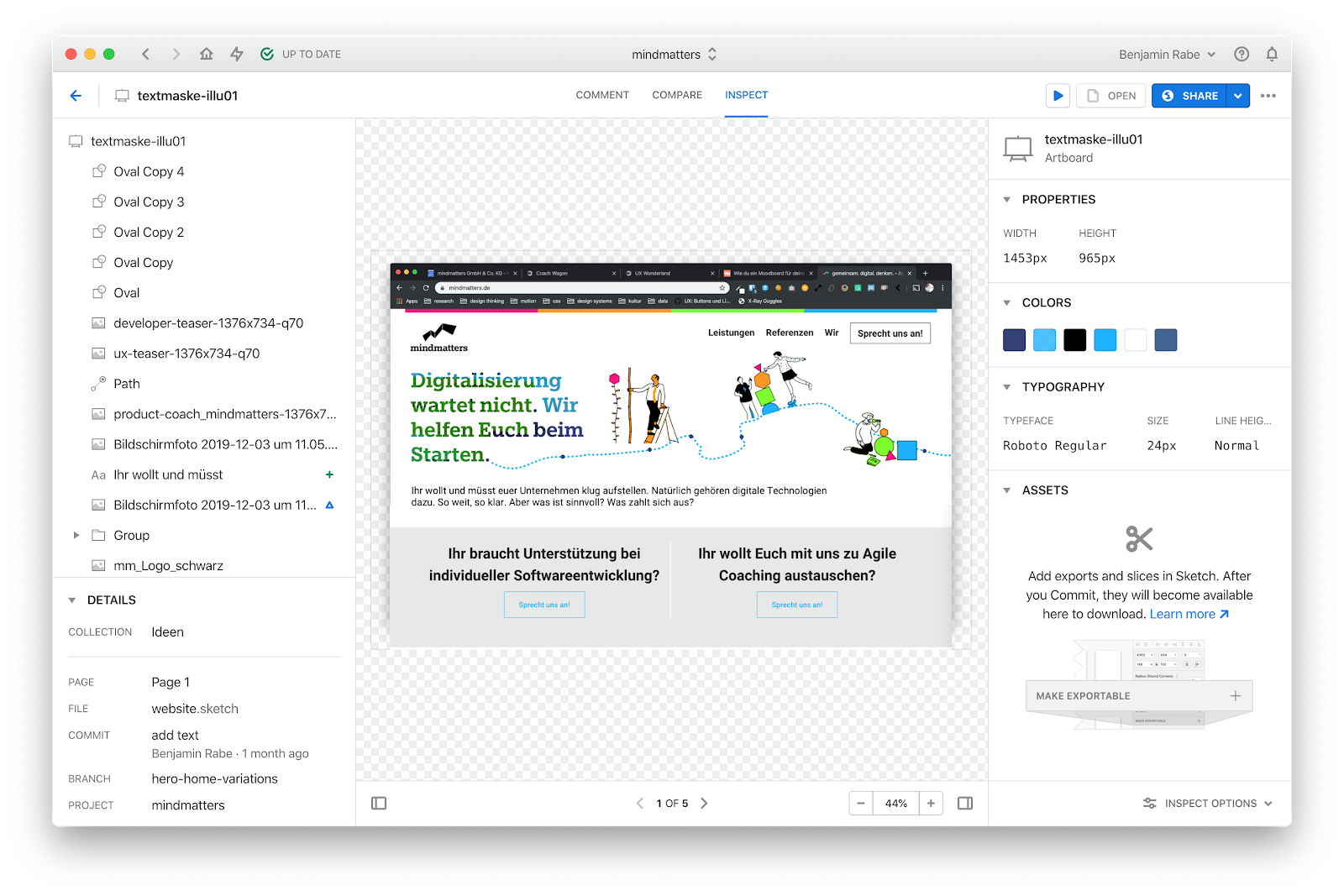The width and height of the screenshot is (1344, 896).
Task: Collapse the DETAILS section
Action: 72,600
